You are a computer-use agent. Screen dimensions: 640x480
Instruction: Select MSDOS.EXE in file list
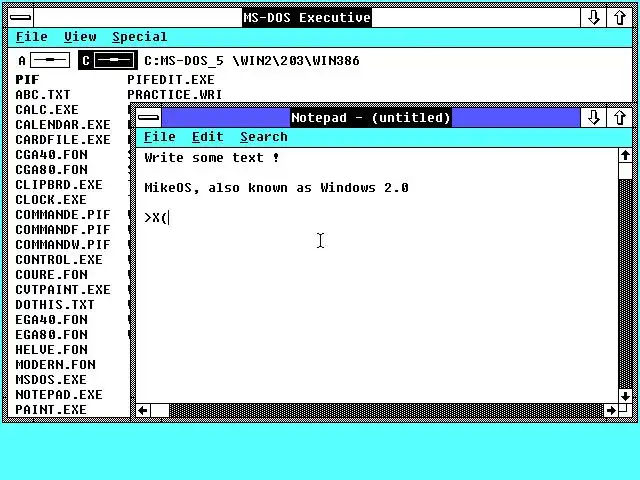pos(51,380)
